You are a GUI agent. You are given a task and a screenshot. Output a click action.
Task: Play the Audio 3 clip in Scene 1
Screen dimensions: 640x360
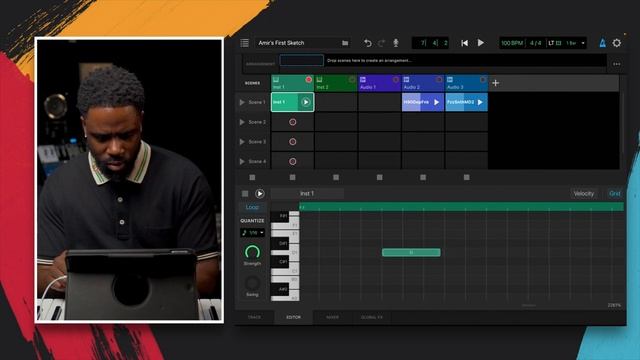click(480, 102)
